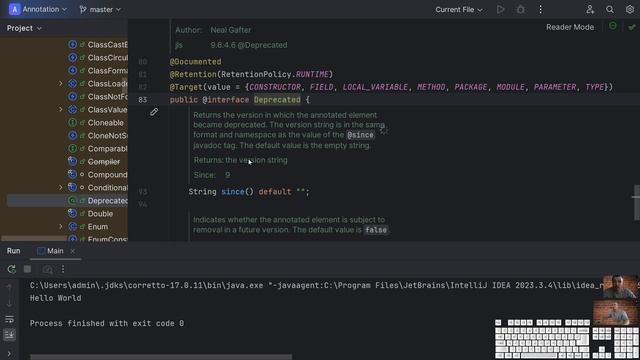
Task: Click the editor vertical scrollbar thumb
Action: click(636, 203)
